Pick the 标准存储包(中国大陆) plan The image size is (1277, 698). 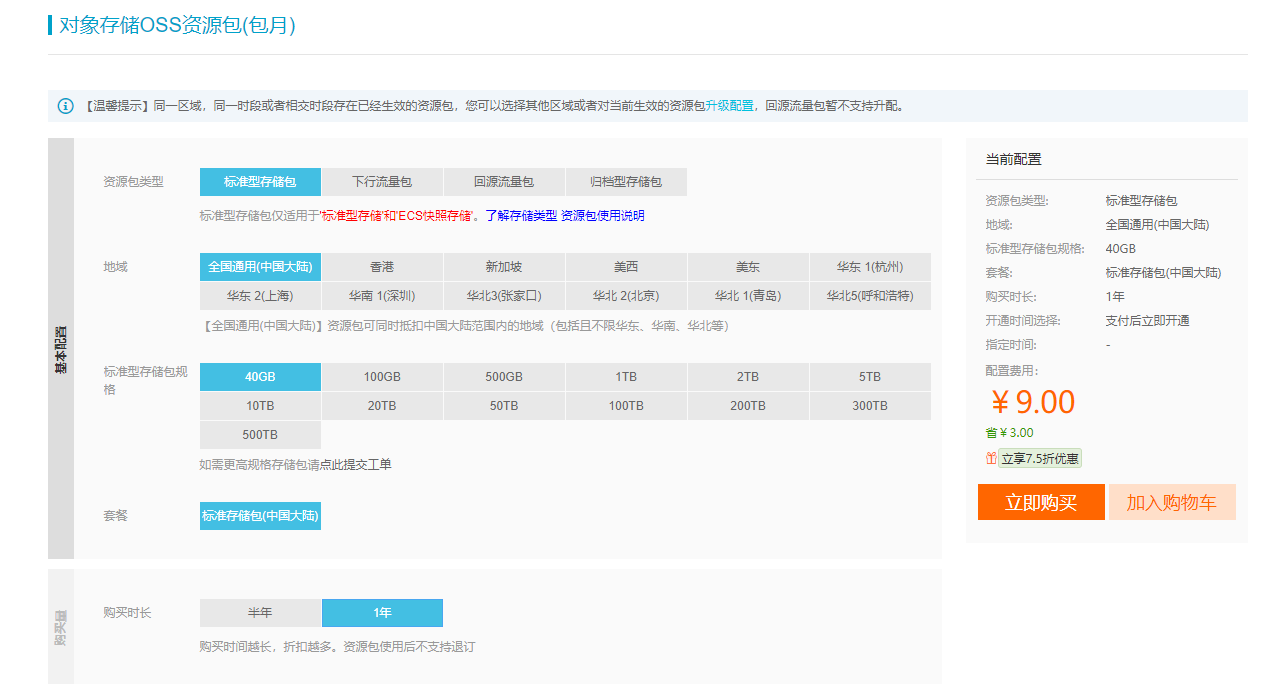[x=260, y=516]
